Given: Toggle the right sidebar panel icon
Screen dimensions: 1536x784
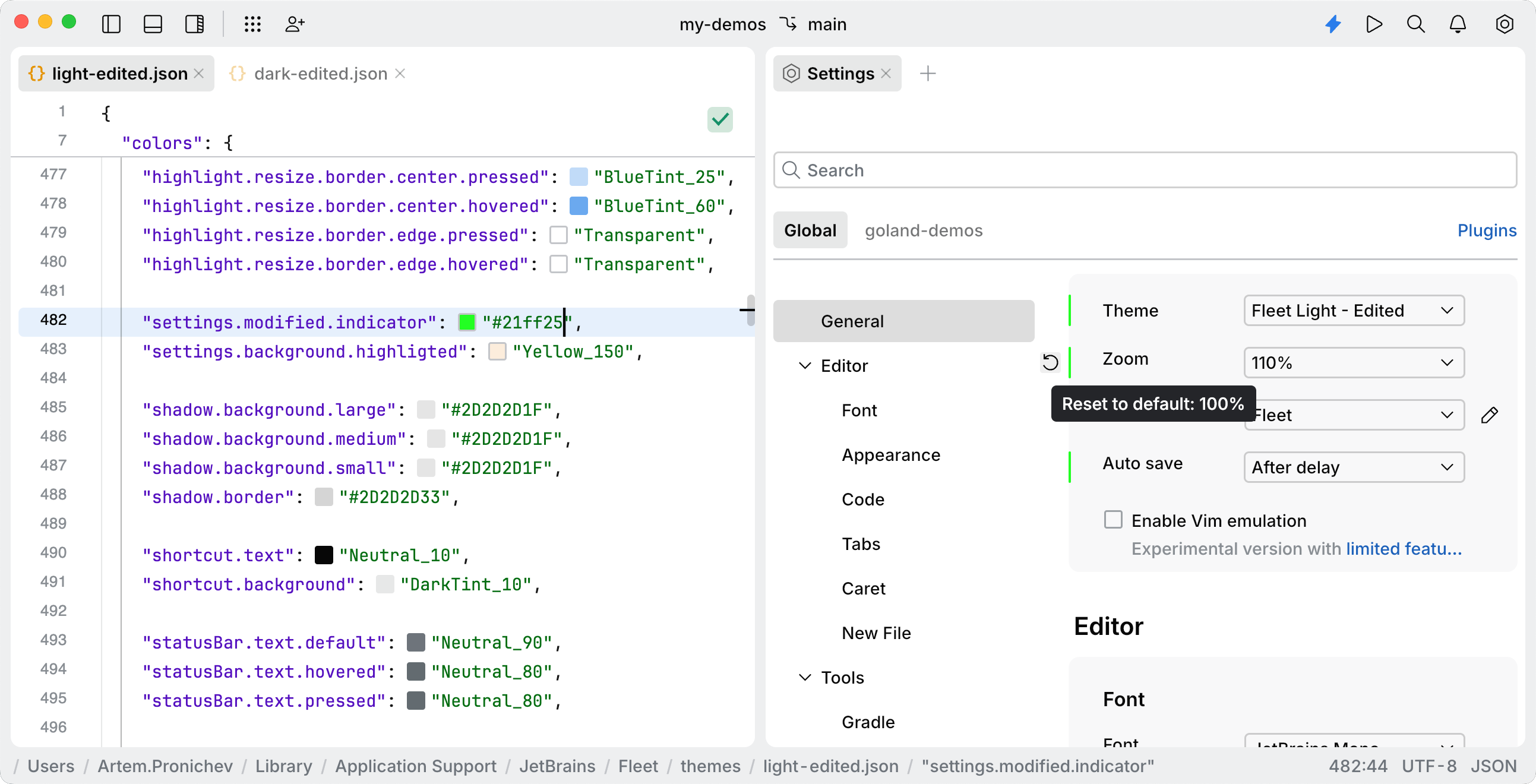Looking at the screenshot, I should point(195,24).
